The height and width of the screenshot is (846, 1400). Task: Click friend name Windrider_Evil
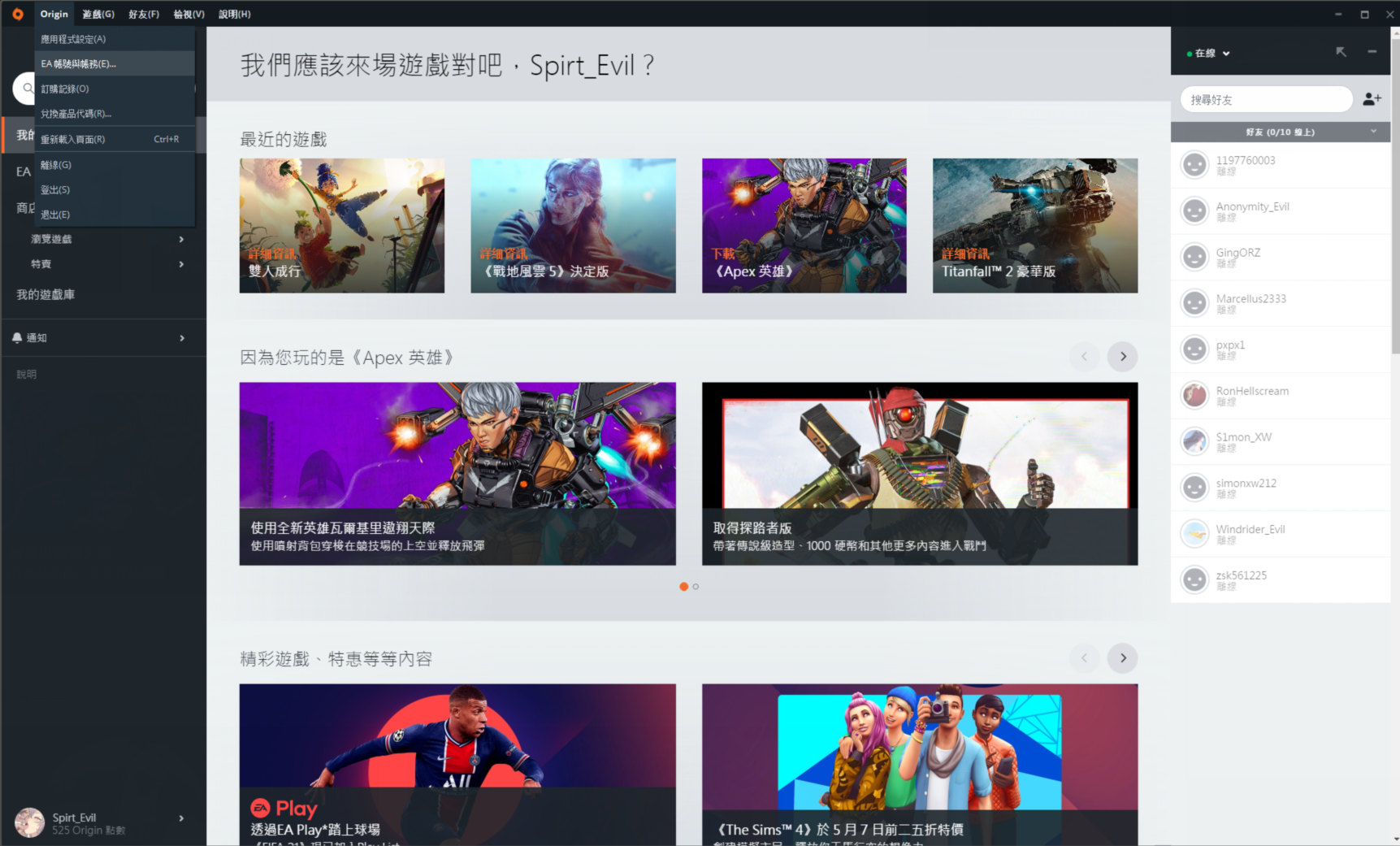(x=1250, y=529)
